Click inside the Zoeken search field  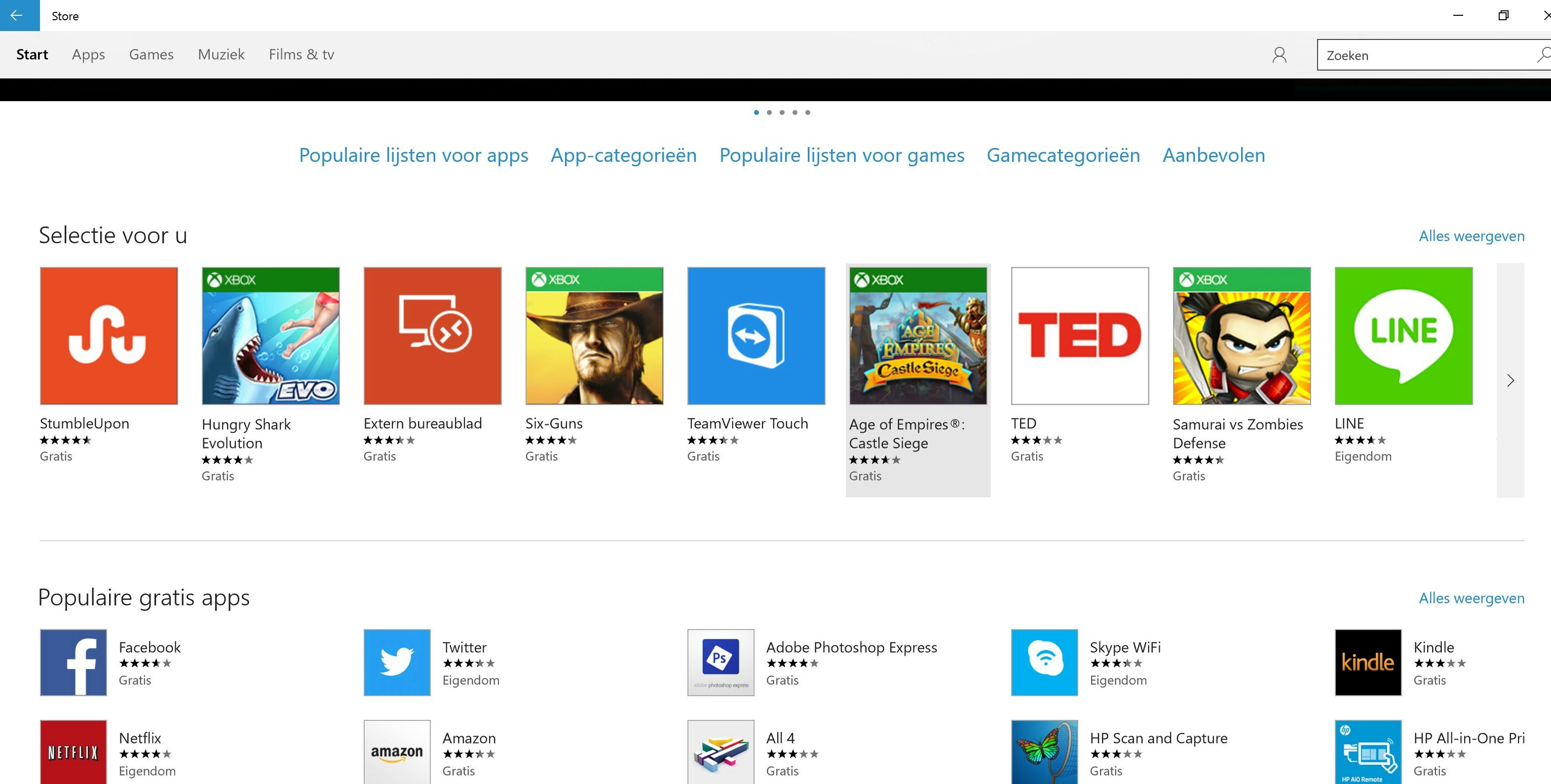click(x=1415, y=54)
